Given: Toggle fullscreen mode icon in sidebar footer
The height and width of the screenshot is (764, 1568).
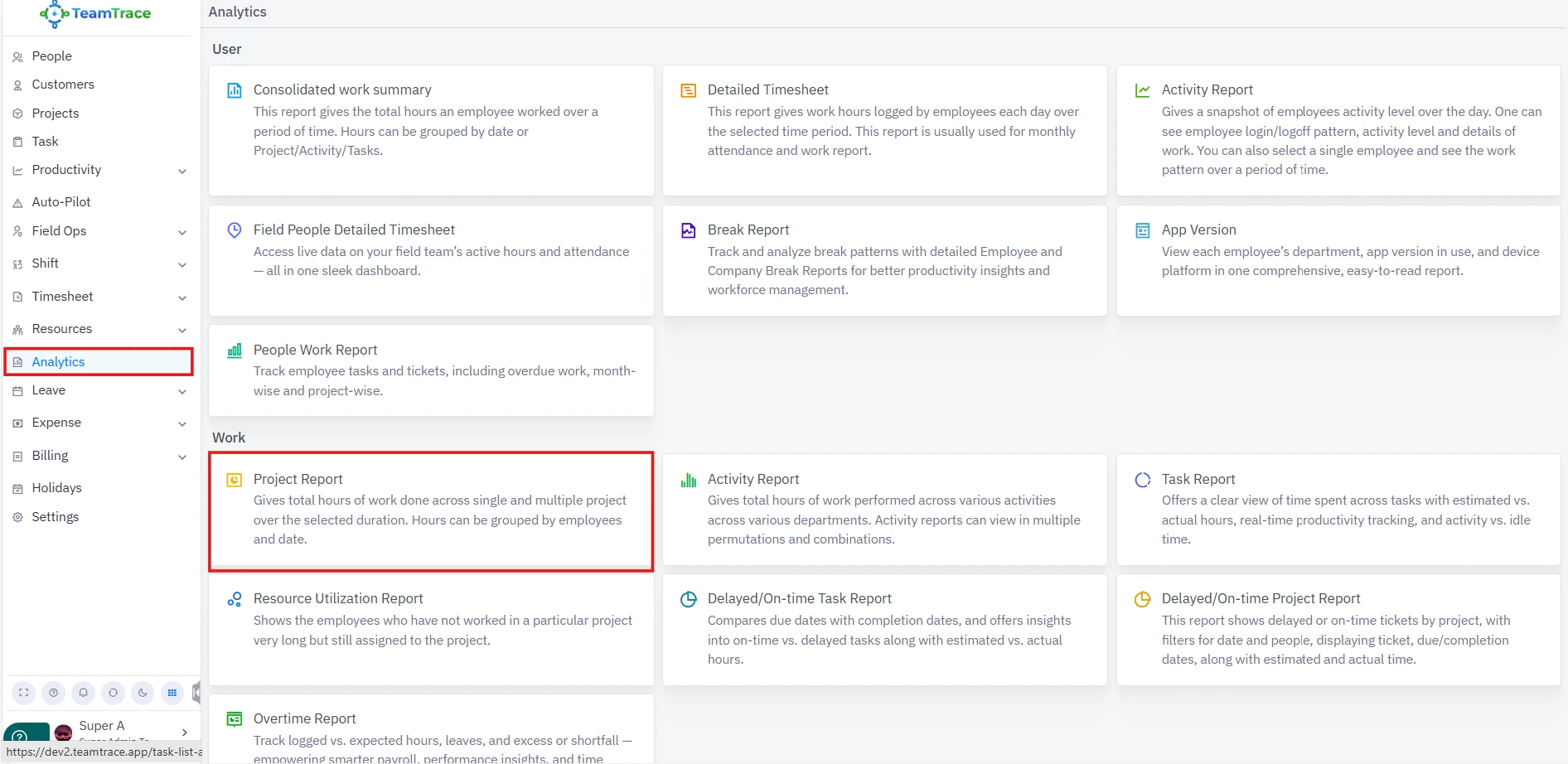Looking at the screenshot, I should point(23,693).
